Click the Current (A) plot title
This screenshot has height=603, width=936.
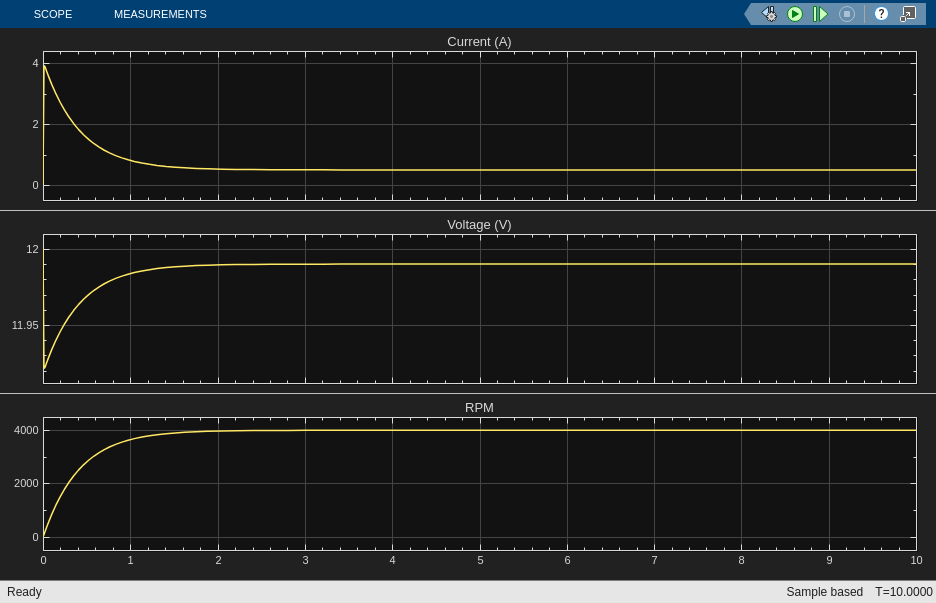pos(479,42)
